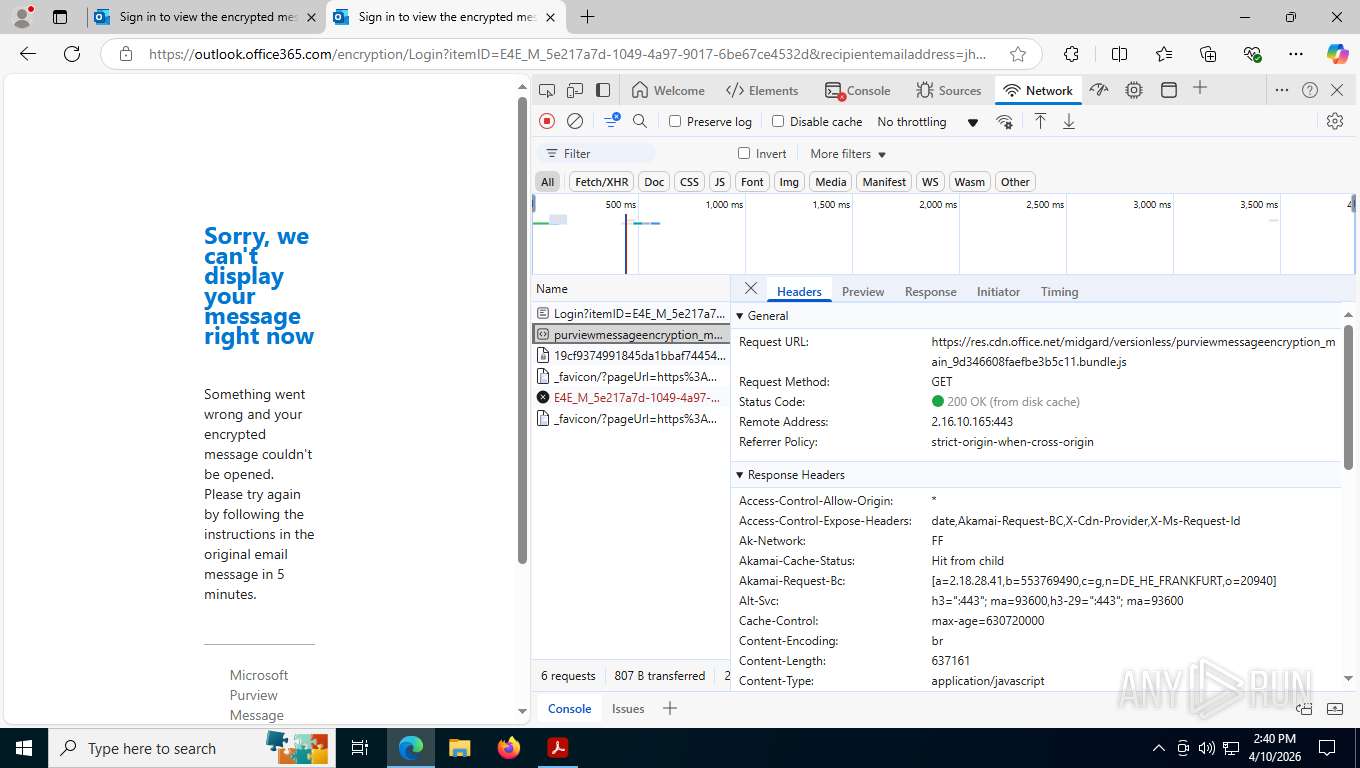Filter requests by Fetch/XHR
This screenshot has width=1360, height=768.
click(x=601, y=182)
